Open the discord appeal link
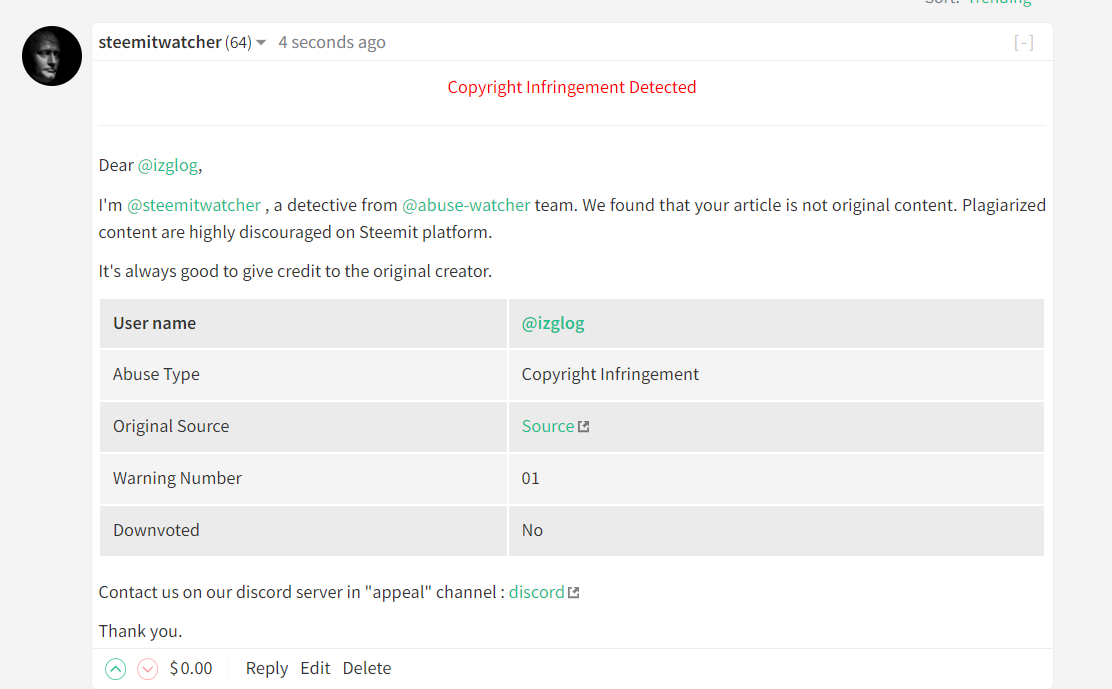 [536, 592]
